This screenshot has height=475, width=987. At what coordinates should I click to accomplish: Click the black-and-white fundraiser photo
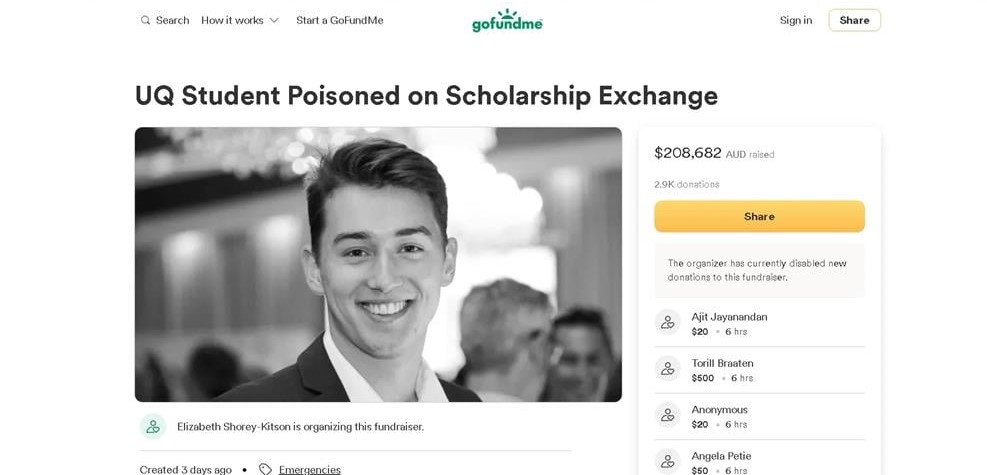[x=378, y=264]
